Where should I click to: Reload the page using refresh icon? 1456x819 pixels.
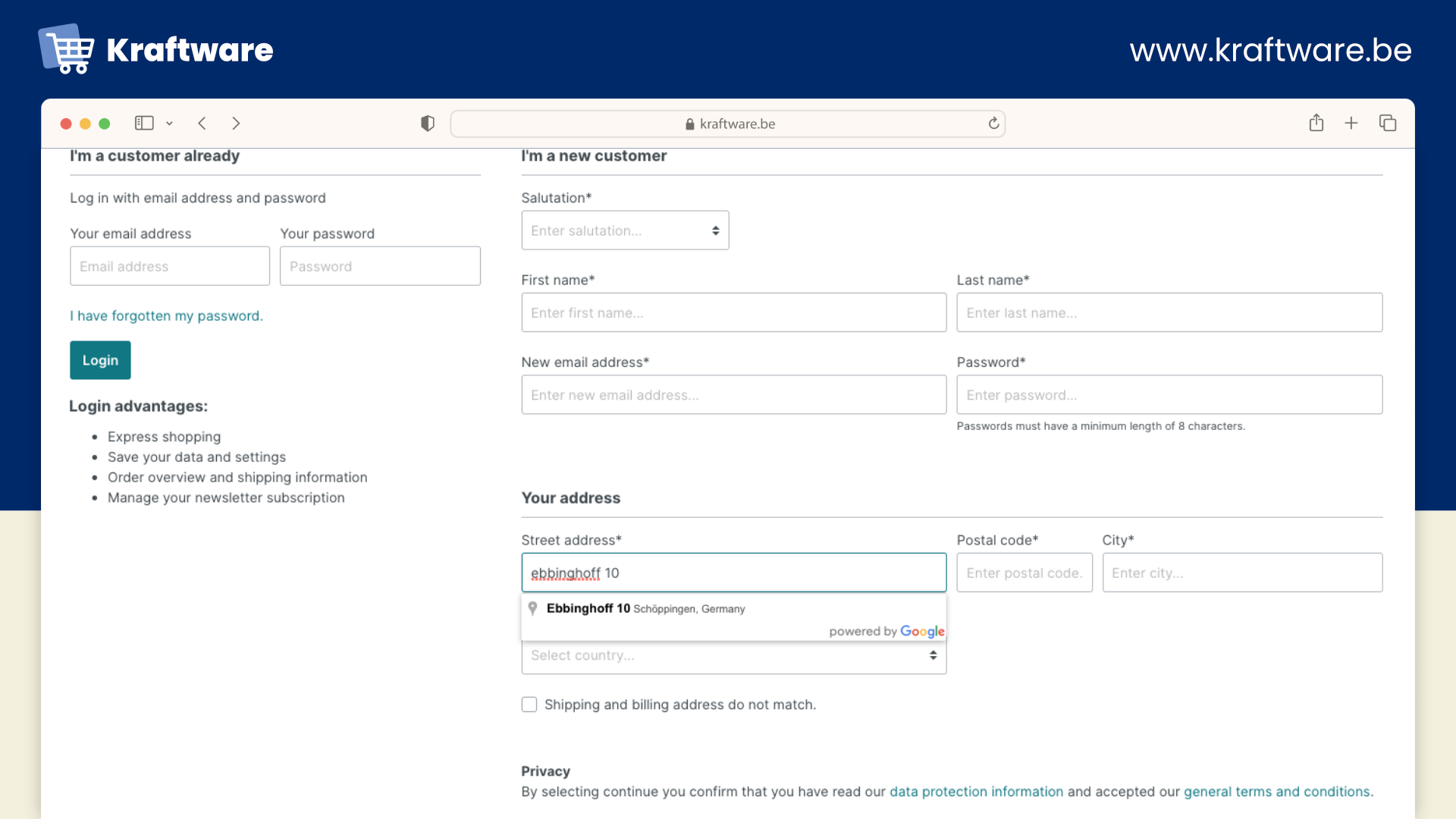[993, 123]
